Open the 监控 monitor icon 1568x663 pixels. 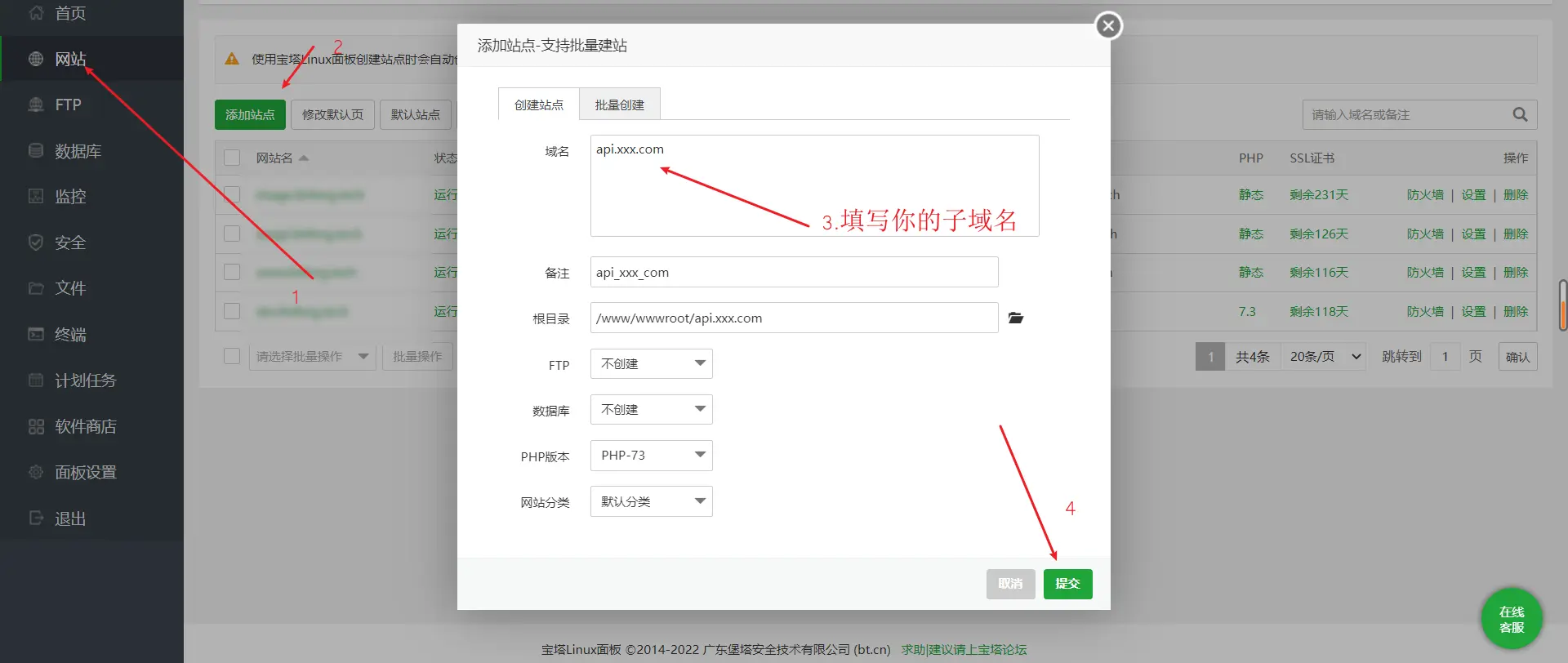[36, 196]
